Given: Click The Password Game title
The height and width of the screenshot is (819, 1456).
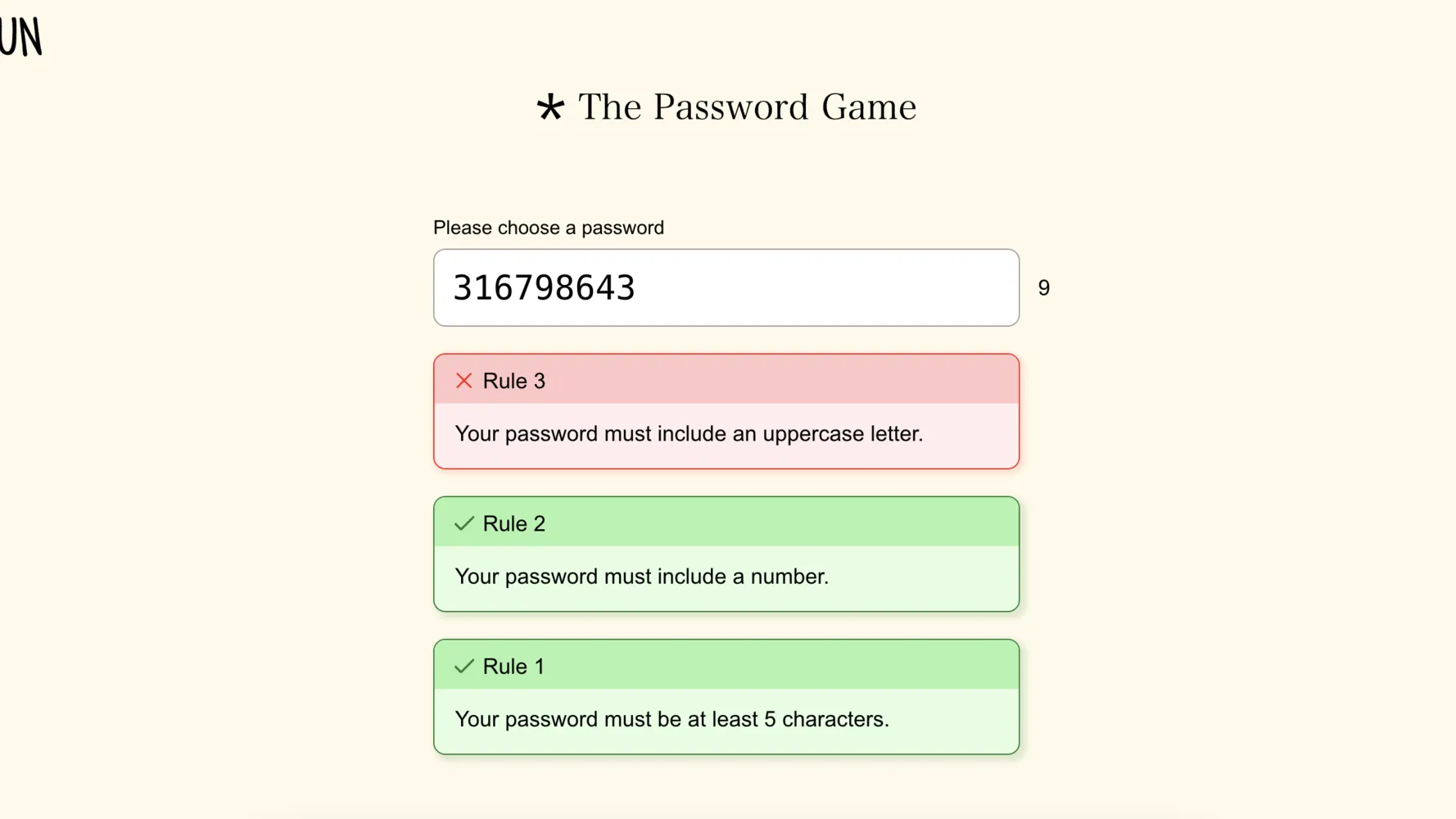Looking at the screenshot, I should pos(746,106).
